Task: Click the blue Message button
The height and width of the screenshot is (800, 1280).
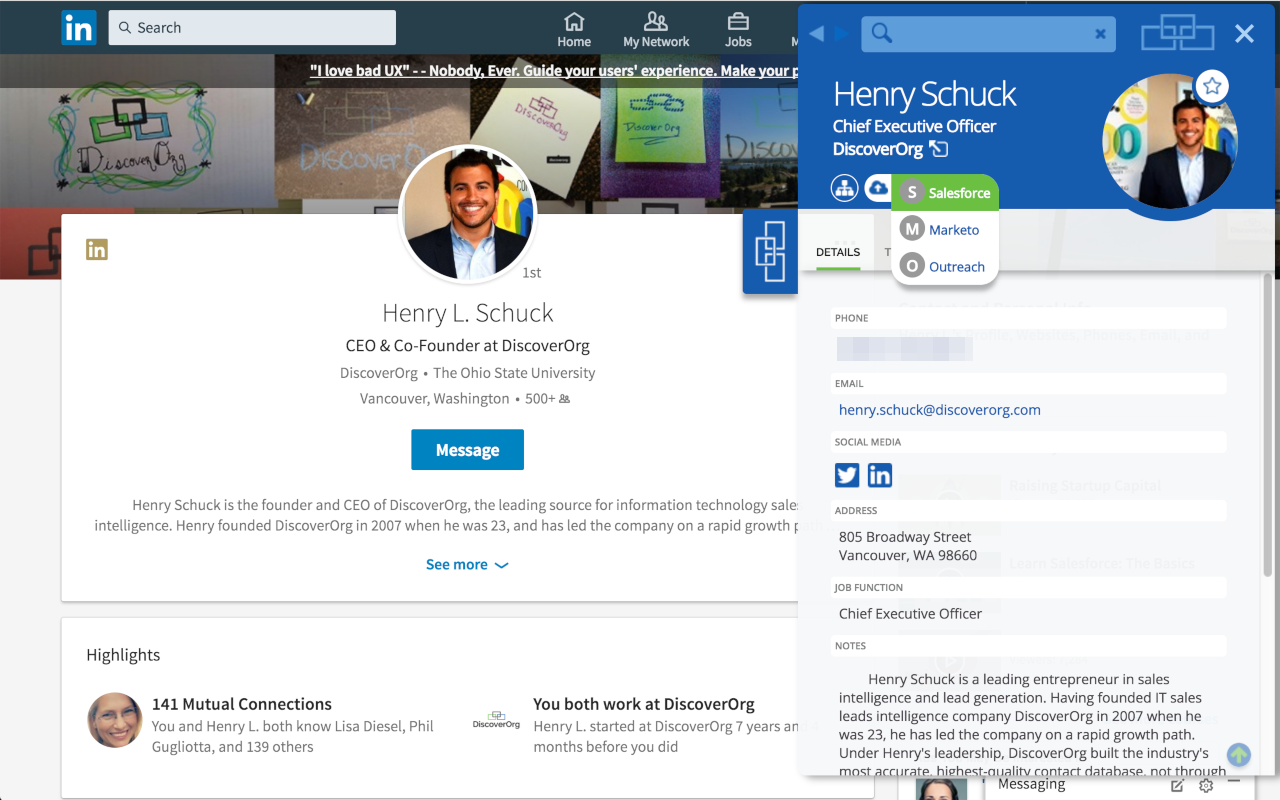Action: point(467,450)
